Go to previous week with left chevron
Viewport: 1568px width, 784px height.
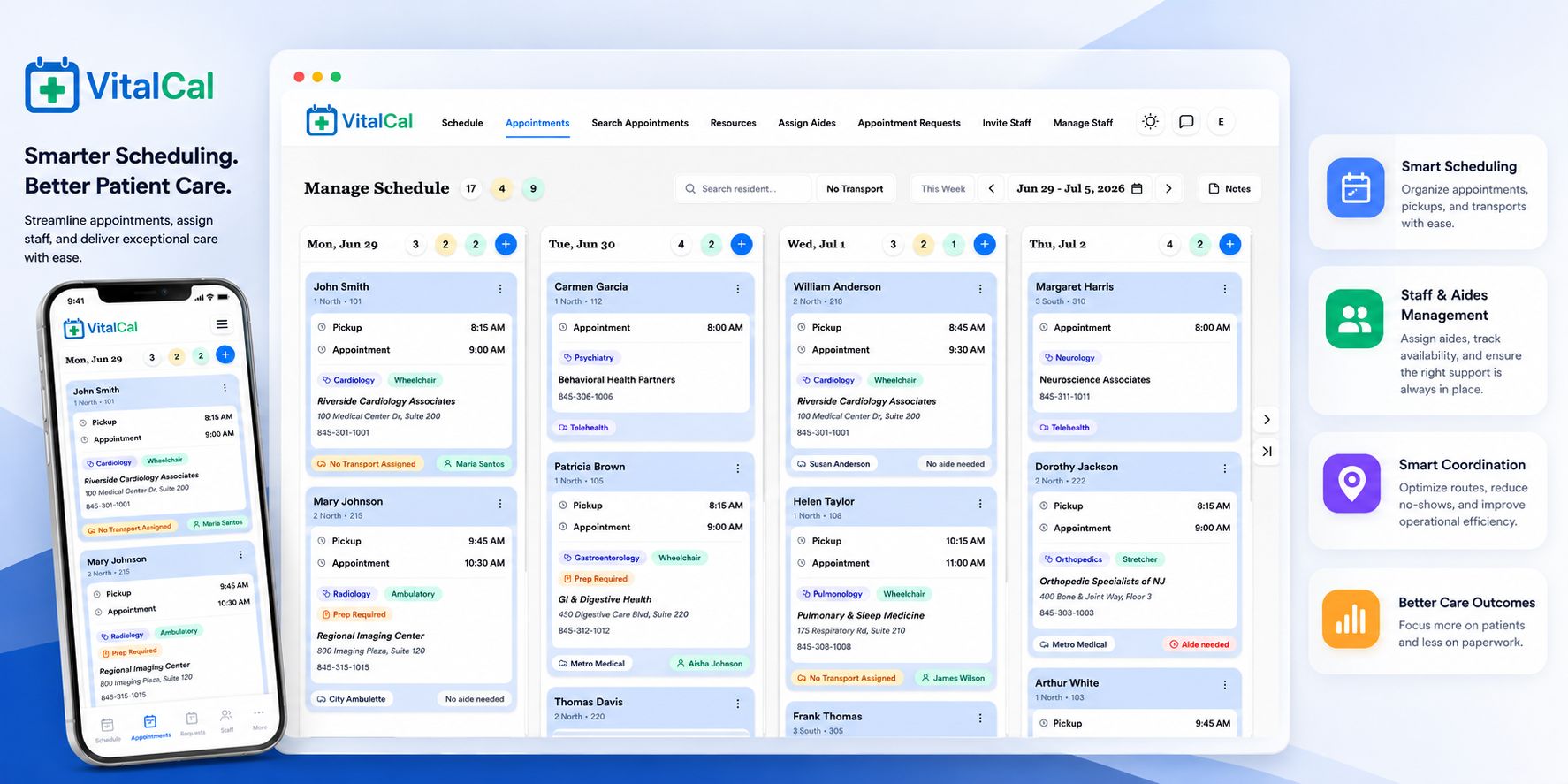click(992, 188)
